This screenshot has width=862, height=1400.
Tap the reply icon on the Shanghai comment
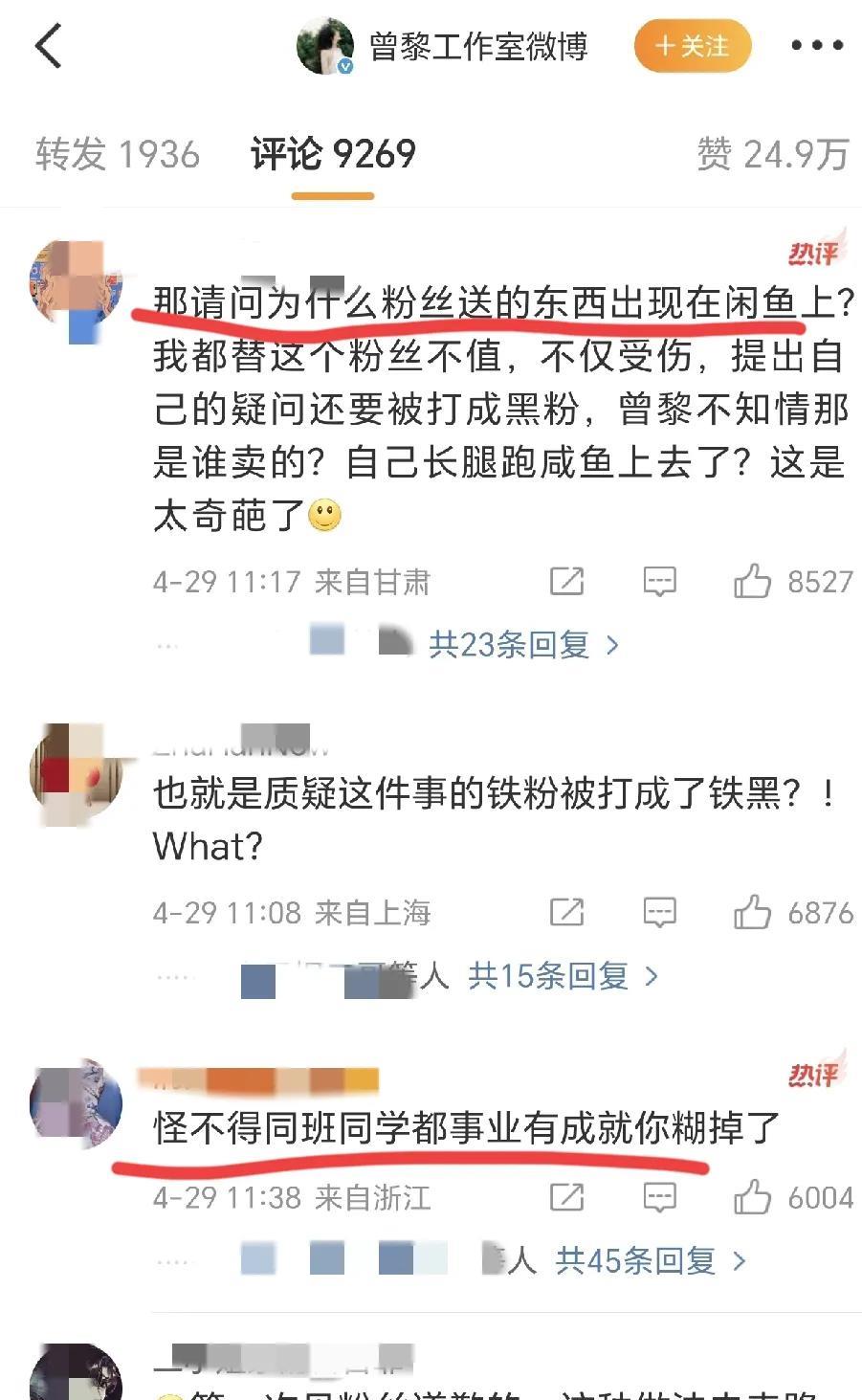coord(659,913)
